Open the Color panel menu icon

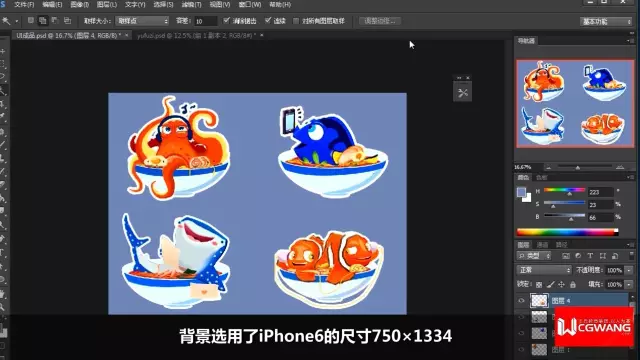[x=630, y=177]
